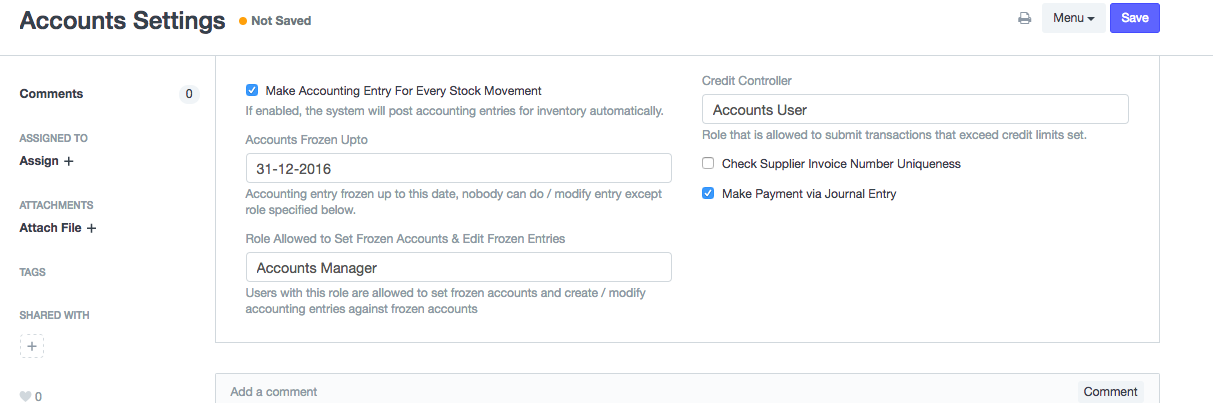
Task: Toggle Make Accounting Entry For Every Stock Movement
Action: [x=252, y=90]
